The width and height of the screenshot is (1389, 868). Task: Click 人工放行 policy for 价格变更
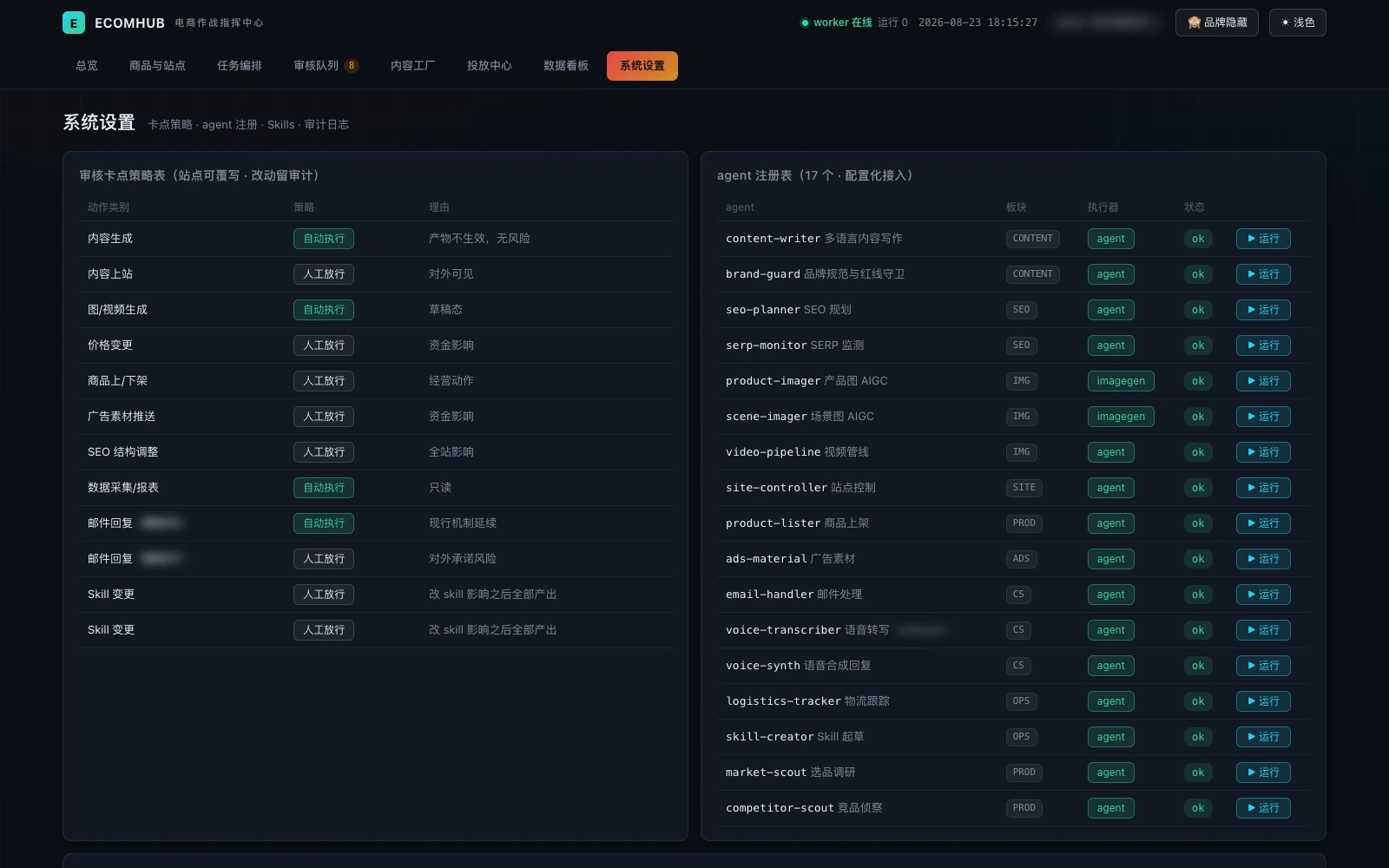click(323, 345)
